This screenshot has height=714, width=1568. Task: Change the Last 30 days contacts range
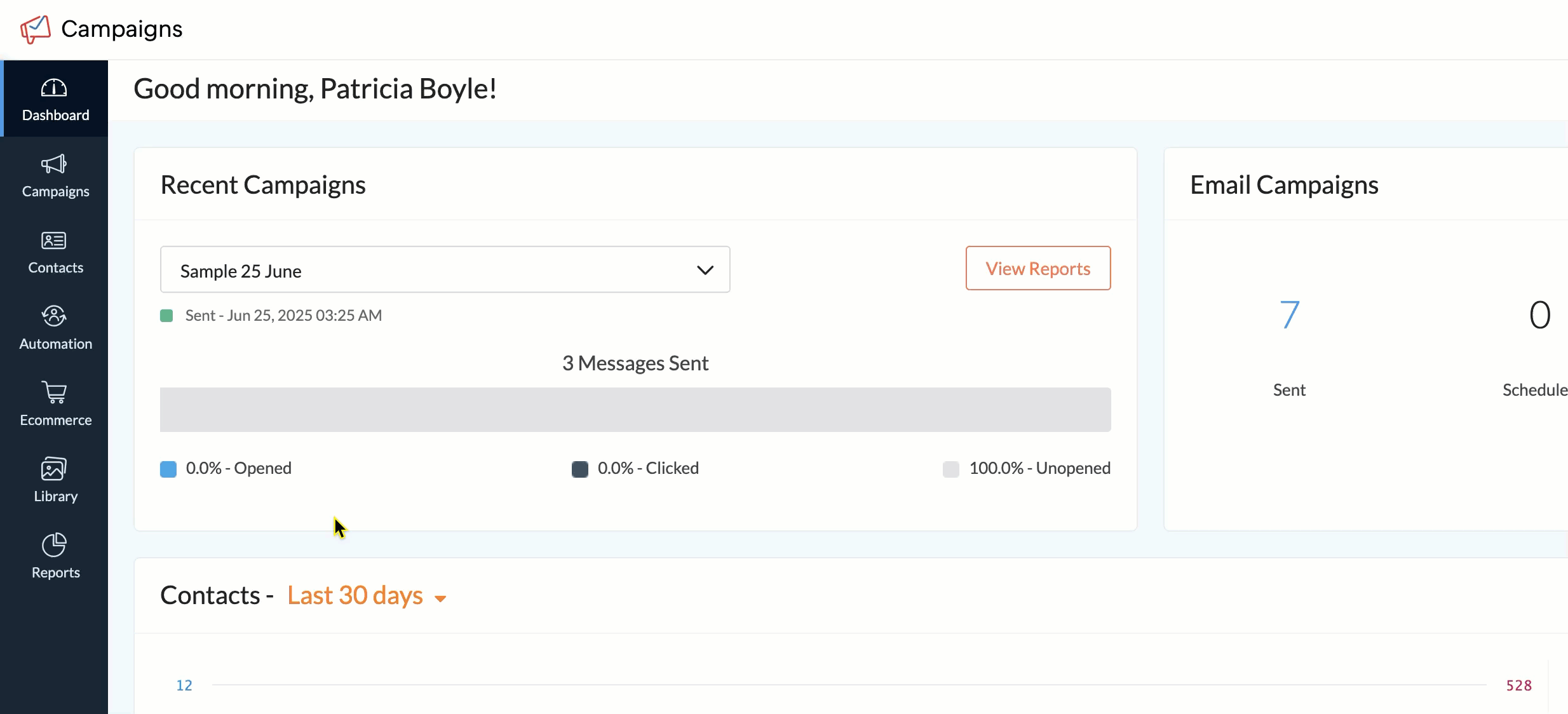click(367, 596)
